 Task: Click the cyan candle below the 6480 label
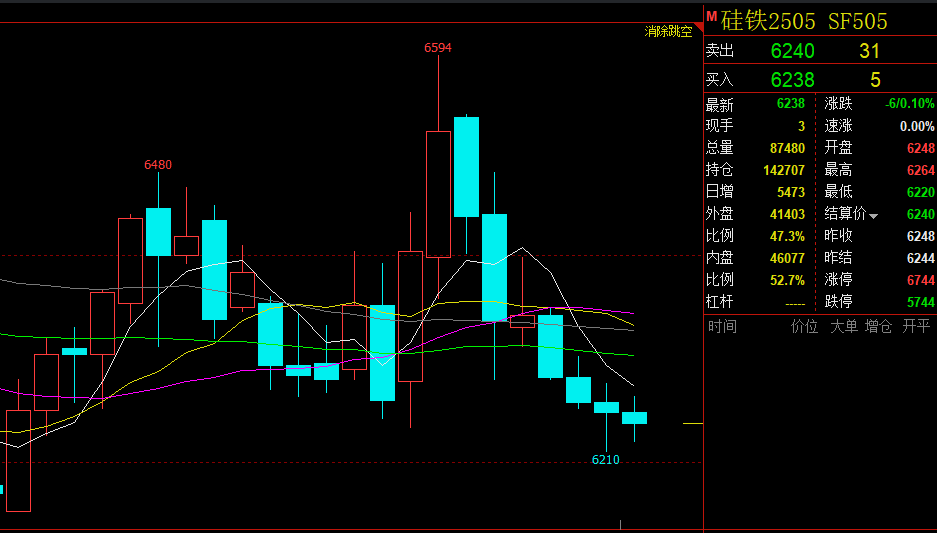[158, 232]
